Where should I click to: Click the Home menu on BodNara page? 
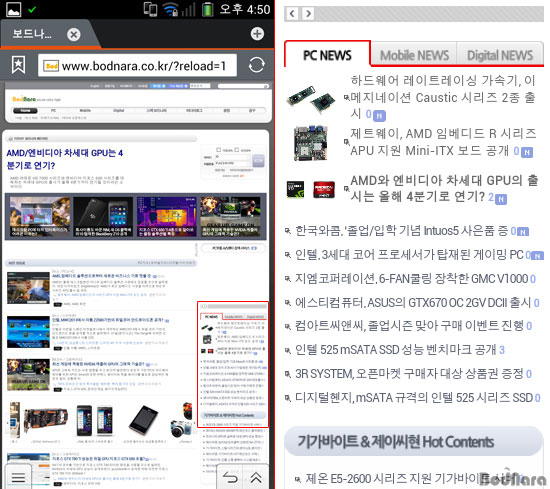pos(25,110)
